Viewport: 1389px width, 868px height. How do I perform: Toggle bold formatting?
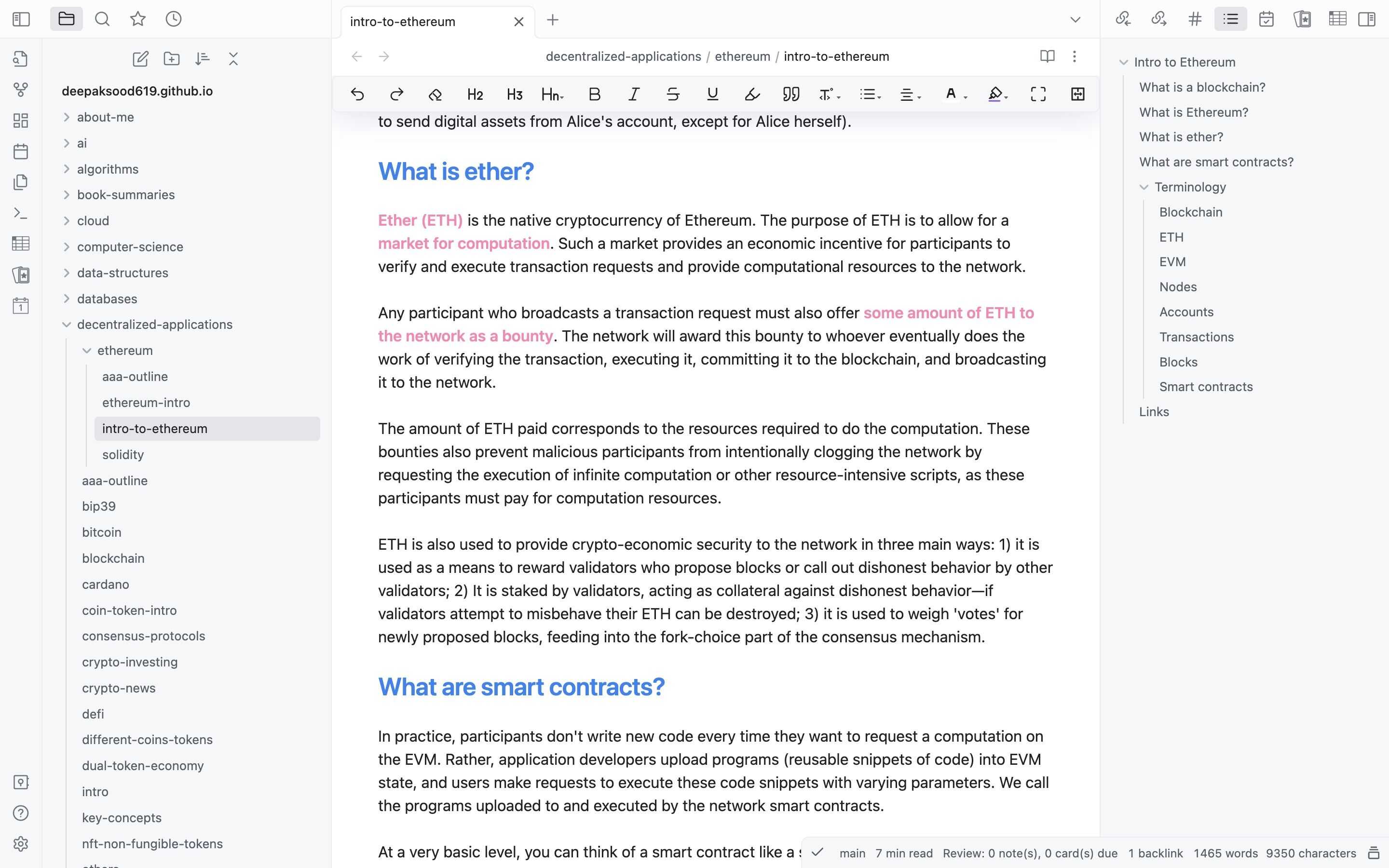[x=595, y=94]
